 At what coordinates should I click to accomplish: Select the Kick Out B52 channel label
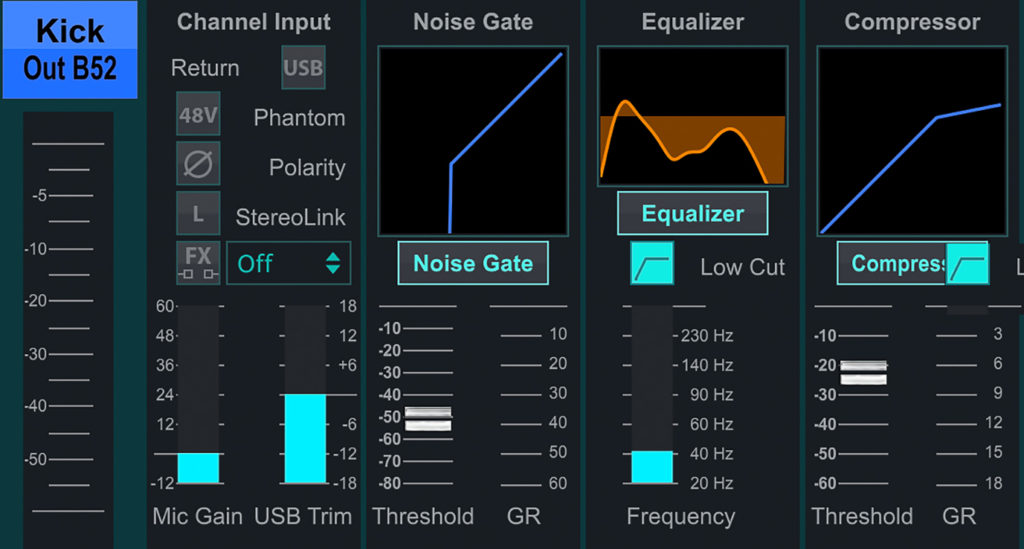(x=70, y=50)
